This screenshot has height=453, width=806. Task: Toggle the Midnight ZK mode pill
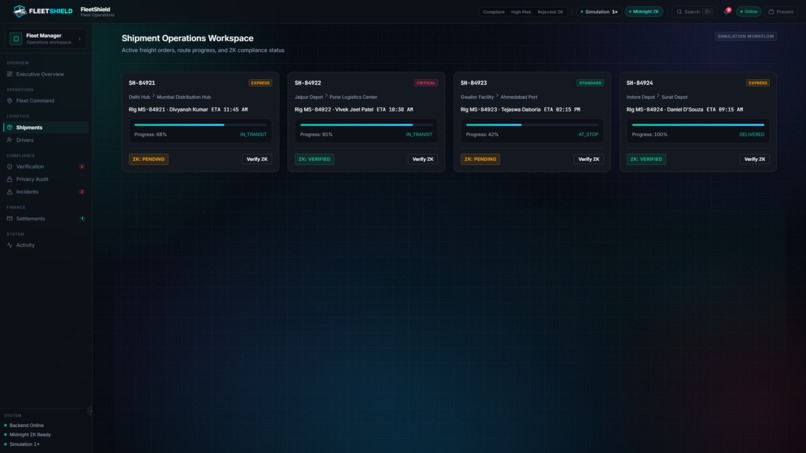[x=644, y=11]
